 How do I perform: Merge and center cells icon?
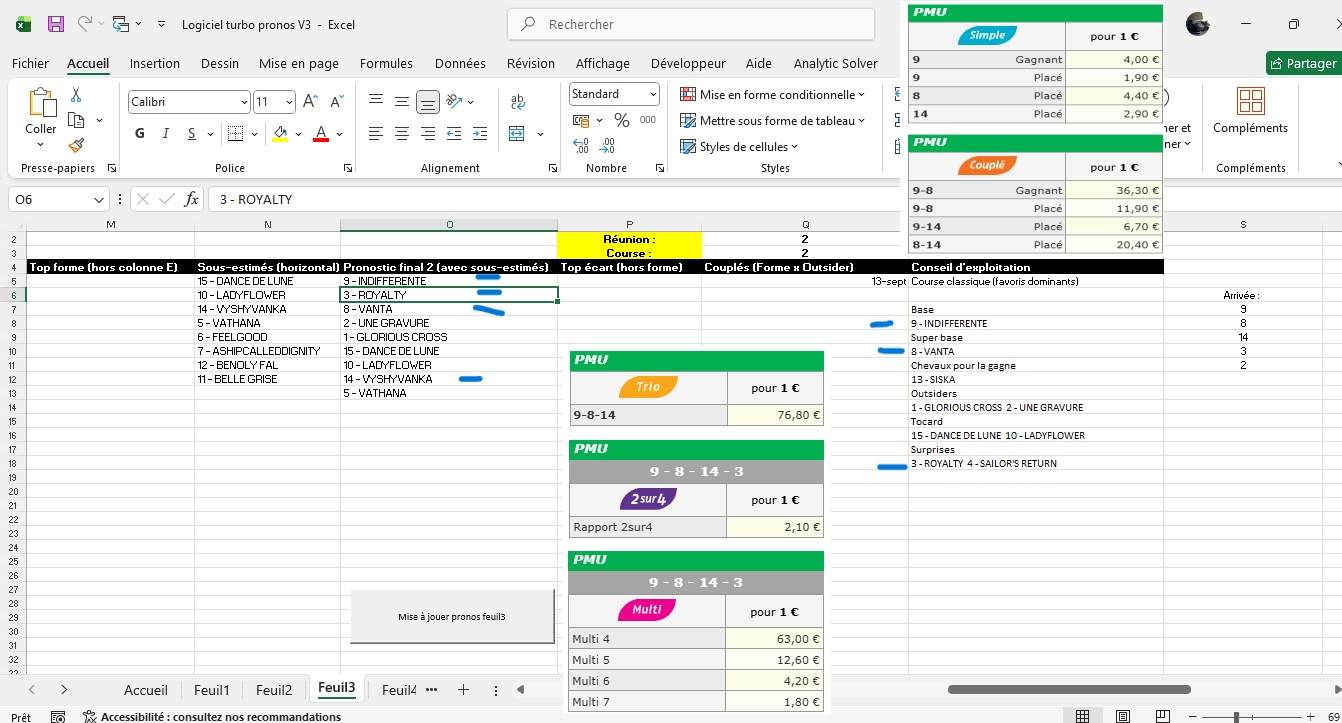coord(517,133)
